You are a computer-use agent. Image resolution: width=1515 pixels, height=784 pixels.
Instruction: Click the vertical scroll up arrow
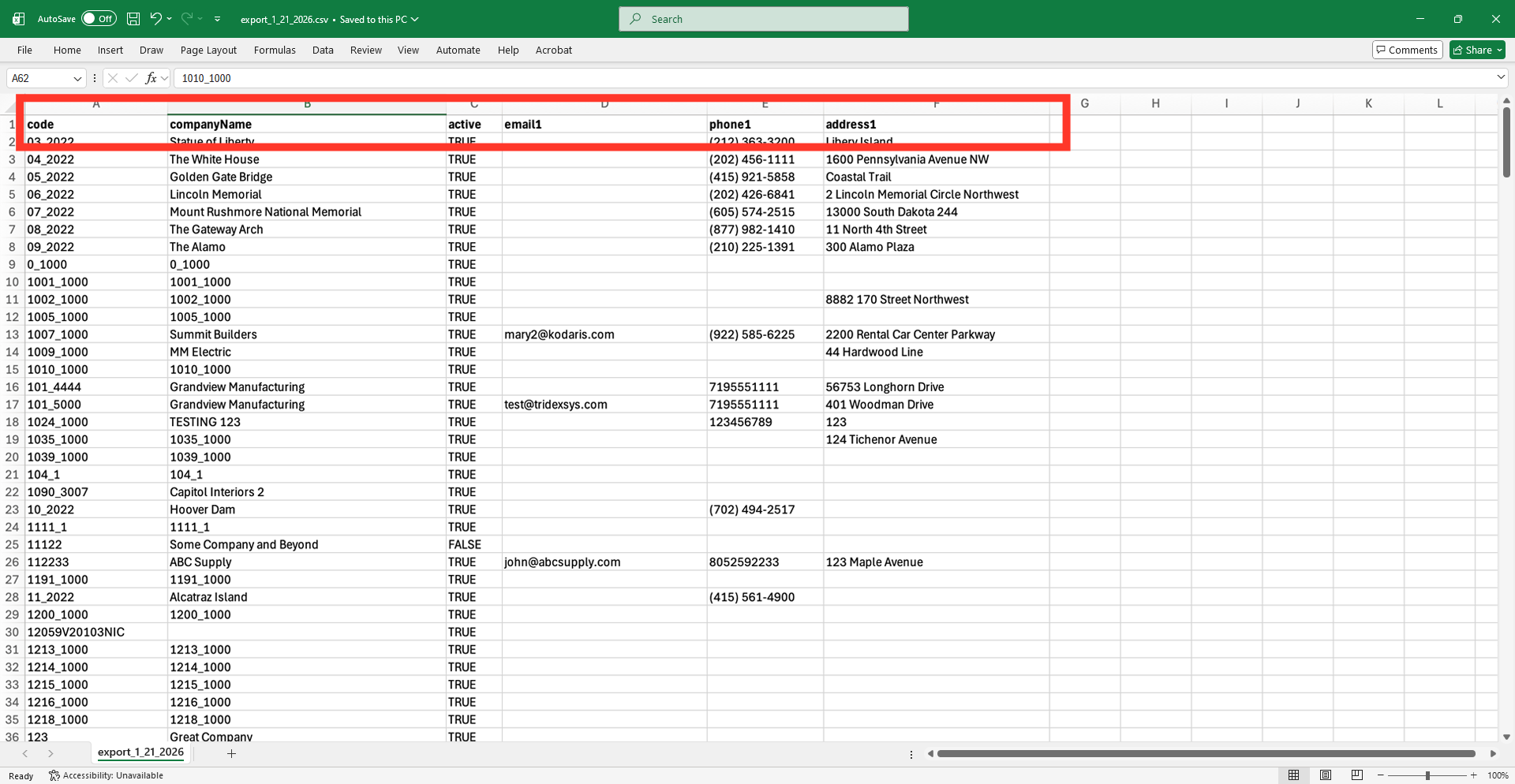[1506, 101]
